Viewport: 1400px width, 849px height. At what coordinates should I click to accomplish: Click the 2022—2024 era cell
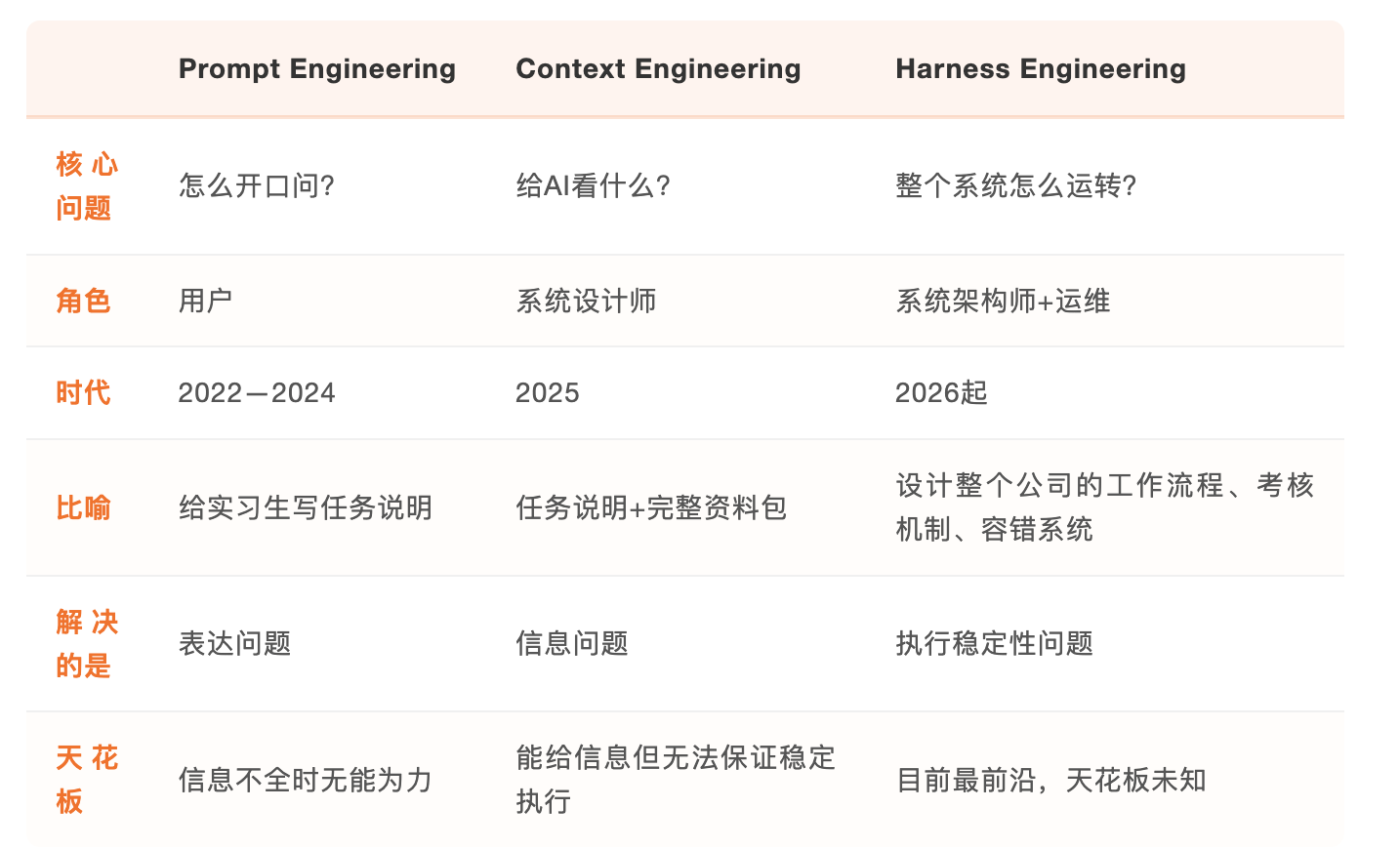[x=256, y=392]
